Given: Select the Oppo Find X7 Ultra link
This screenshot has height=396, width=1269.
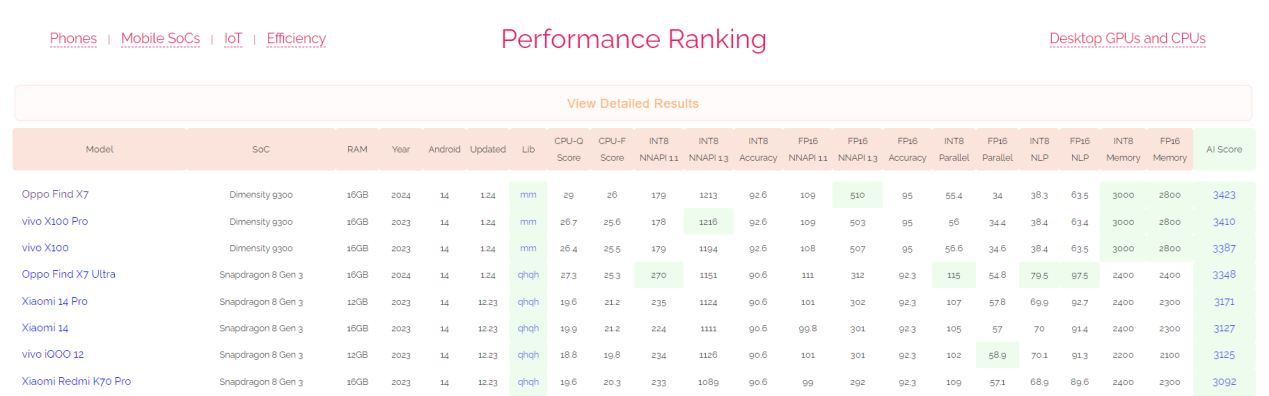Looking at the screenshot, I should 69,274.
